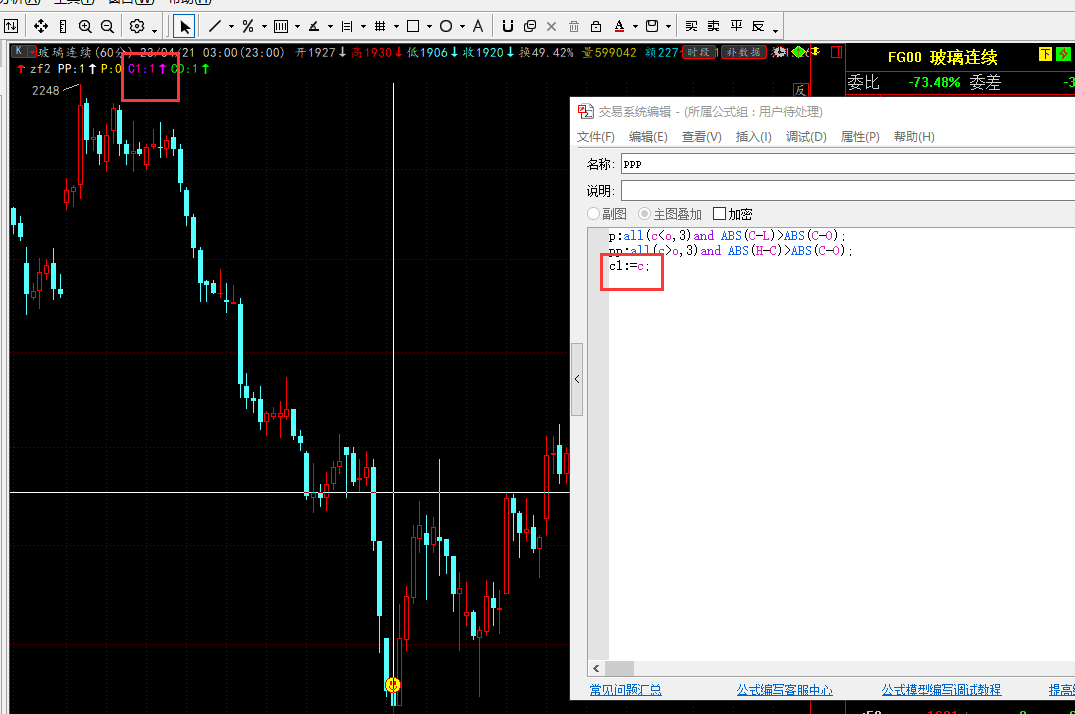Image resolution: width=1075 pixels, height=714 pixels.
Task: Open the 公式模型编写调试教程 link
Action: click(x=941, y=690)
